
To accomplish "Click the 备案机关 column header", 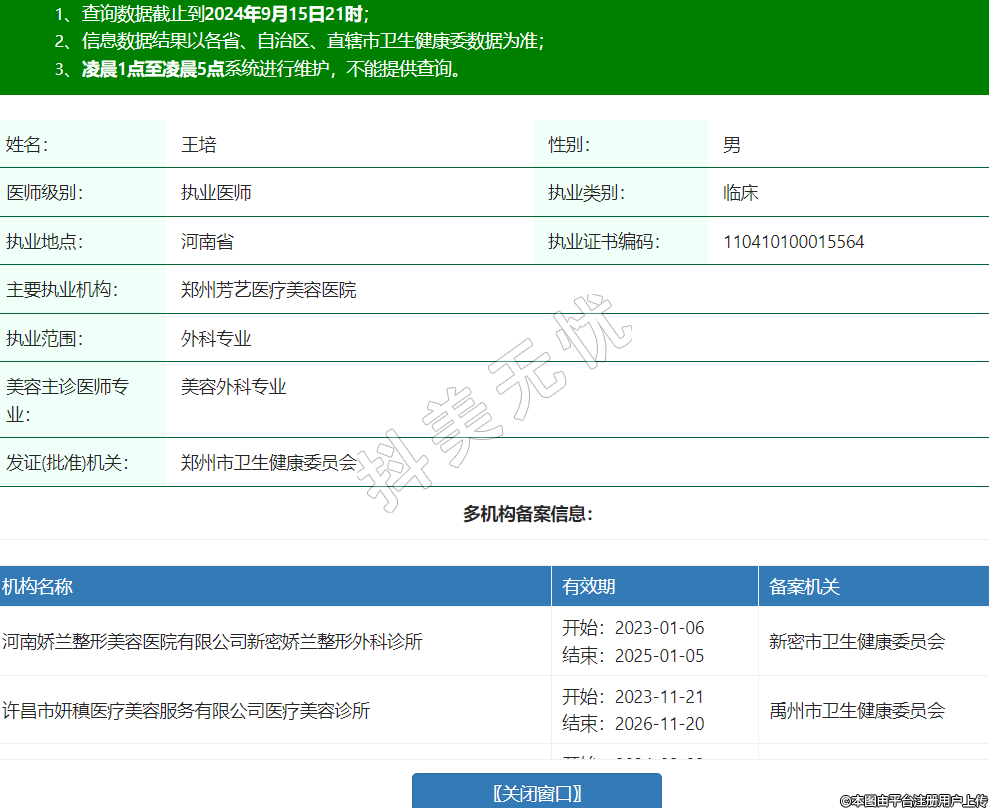I will [805, 587].
